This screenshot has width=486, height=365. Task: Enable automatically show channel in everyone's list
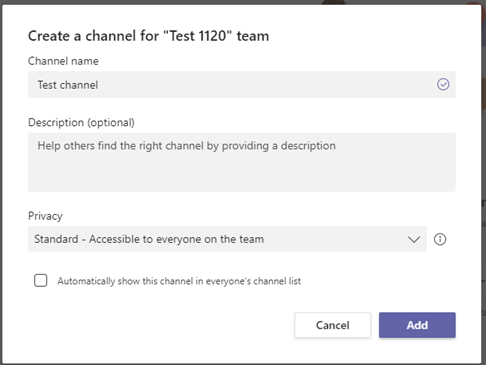(41, 280)
